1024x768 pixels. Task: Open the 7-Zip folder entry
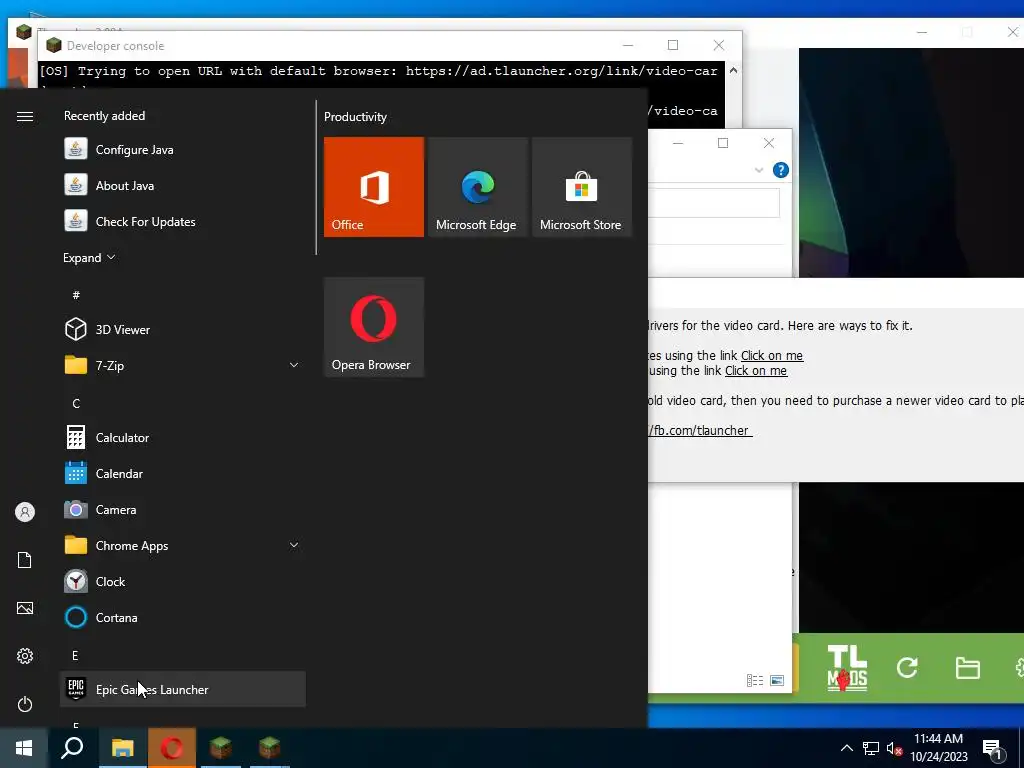coord(183,365)
